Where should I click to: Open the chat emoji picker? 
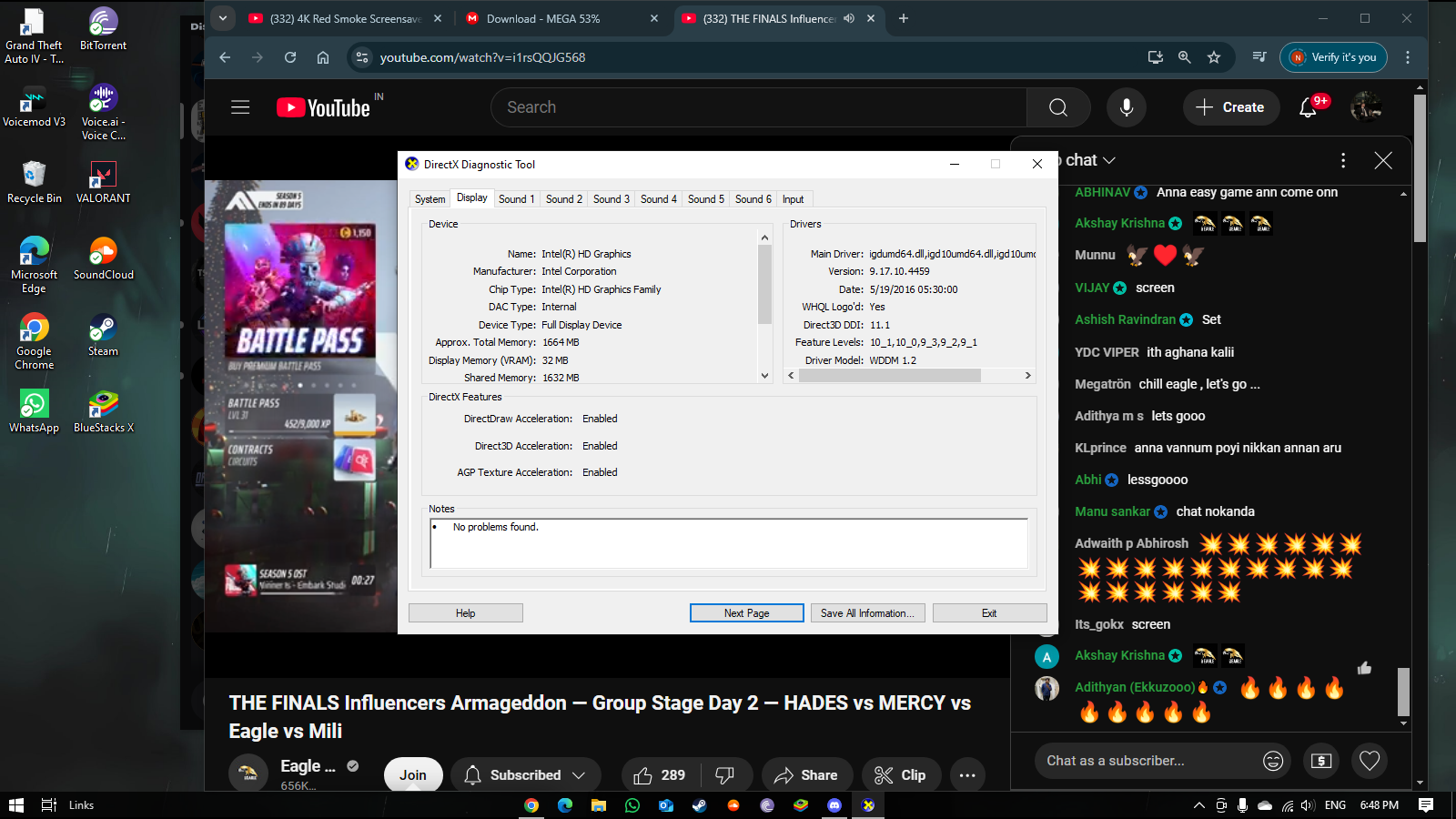click(x=1273, y=761)
